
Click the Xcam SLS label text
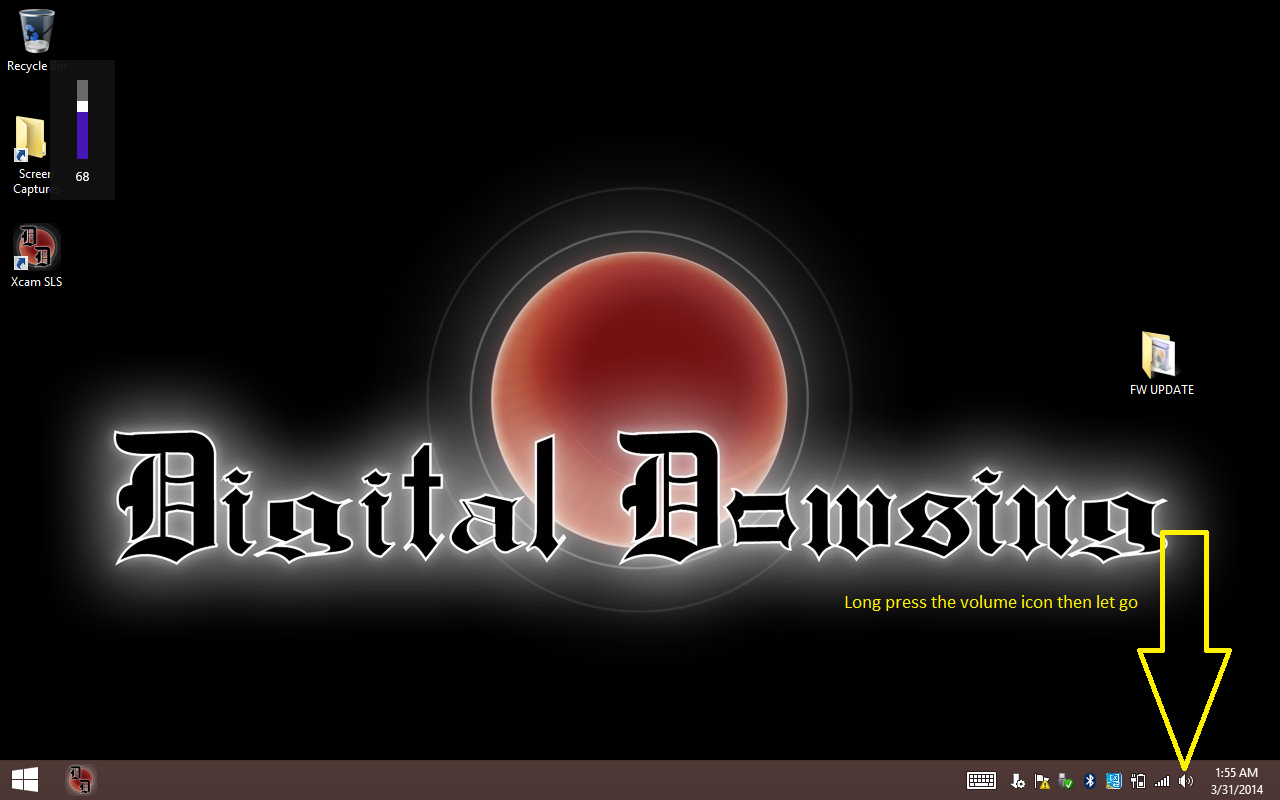(x=37, y=282)
